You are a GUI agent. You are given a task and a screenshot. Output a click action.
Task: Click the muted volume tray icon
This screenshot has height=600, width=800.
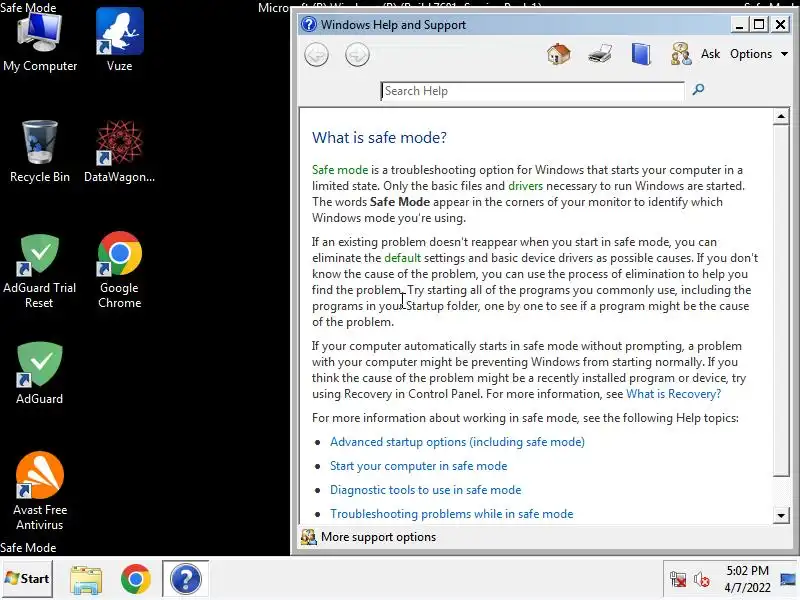click(x=702, y=580)
